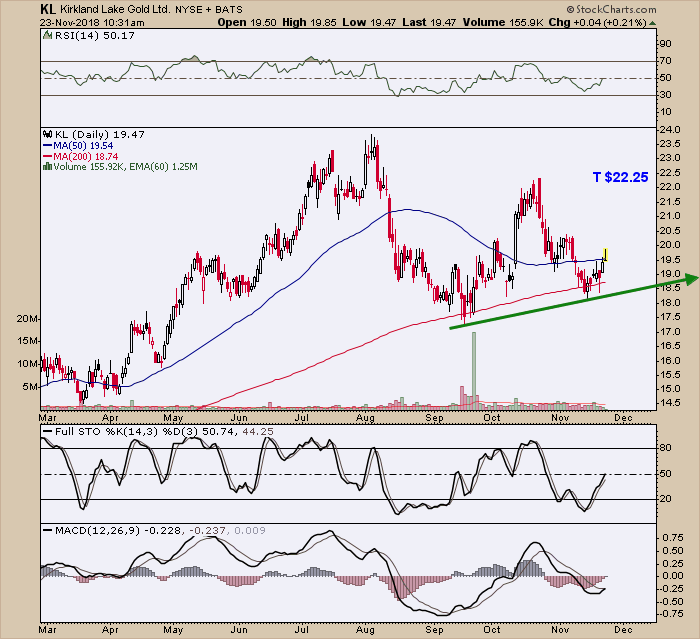Click the 'KL (Daily) 19.47' legend label
This screenshot has width=700, height=639.
100,134
